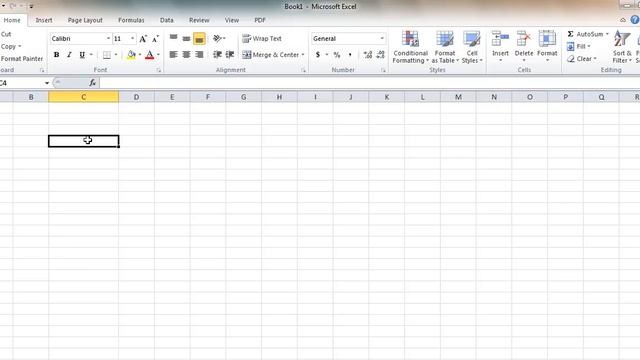Toggle Underline formatting

(x=82, y=55)
